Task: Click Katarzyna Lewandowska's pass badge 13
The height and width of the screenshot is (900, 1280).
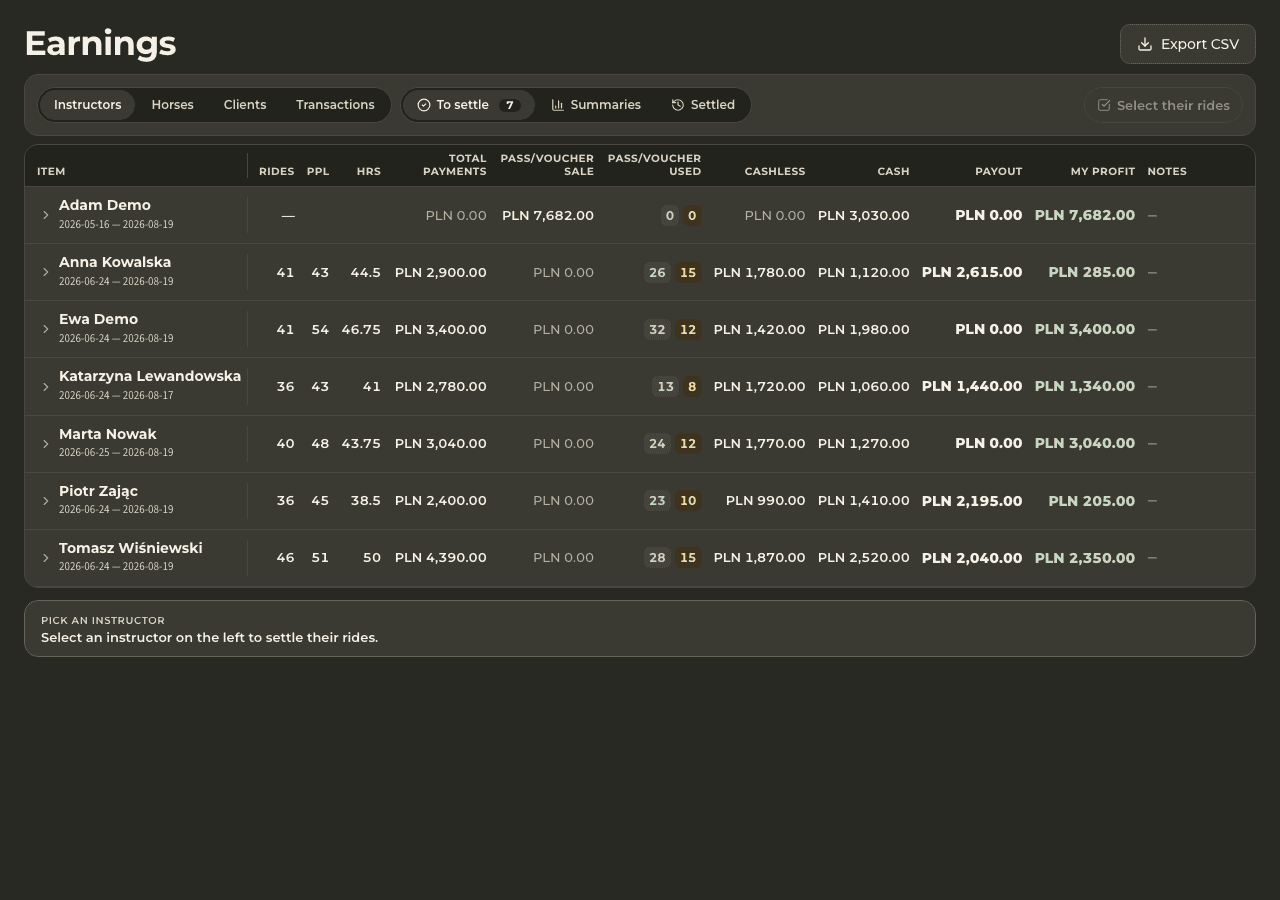Action: [666, 386]
